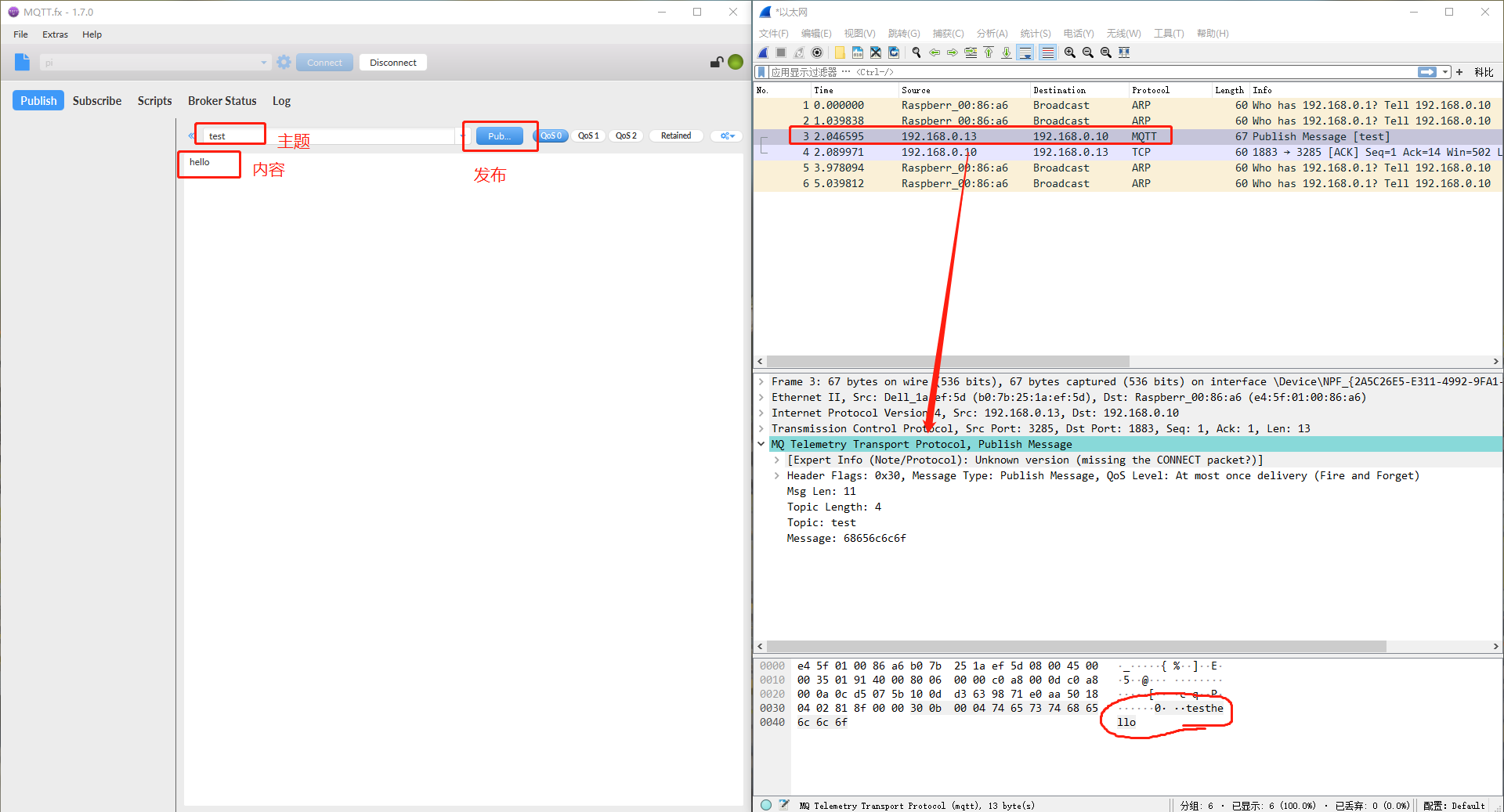
Task: Open the Log tab
Action: coord(281,101)
